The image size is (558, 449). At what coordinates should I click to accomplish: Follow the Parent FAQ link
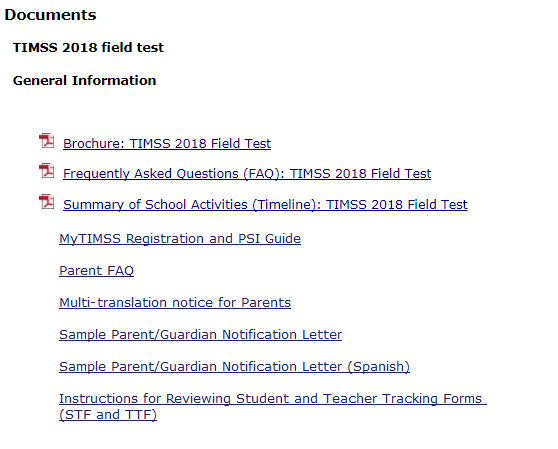coord(96,270)
